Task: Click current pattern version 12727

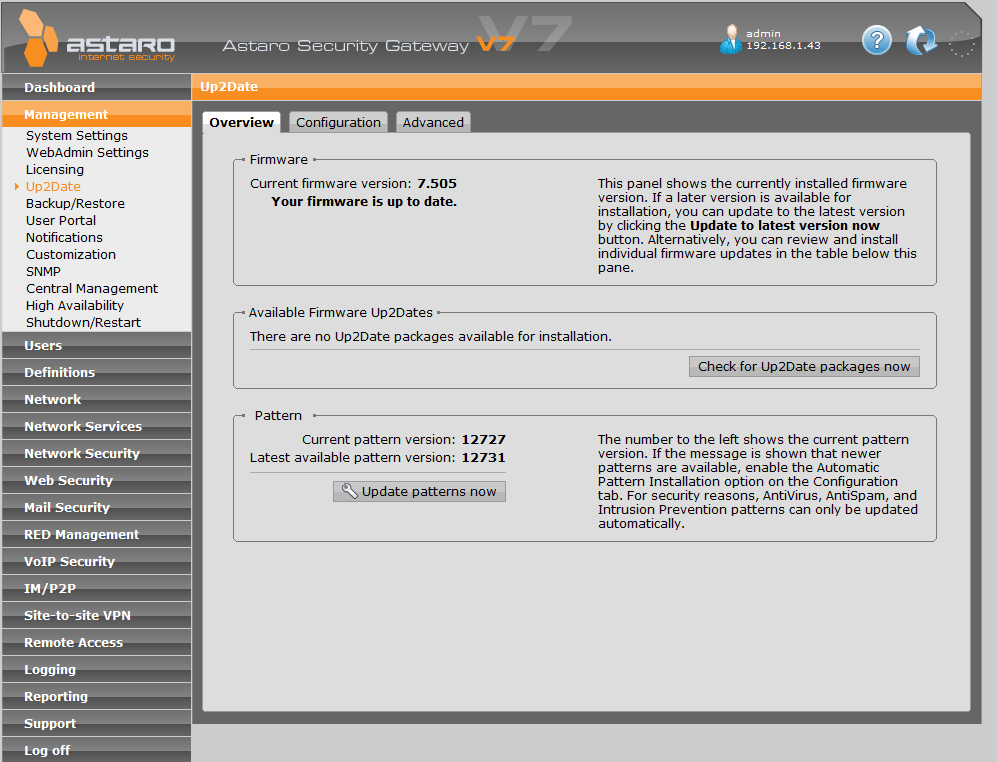Action: (x=483, y=440)
